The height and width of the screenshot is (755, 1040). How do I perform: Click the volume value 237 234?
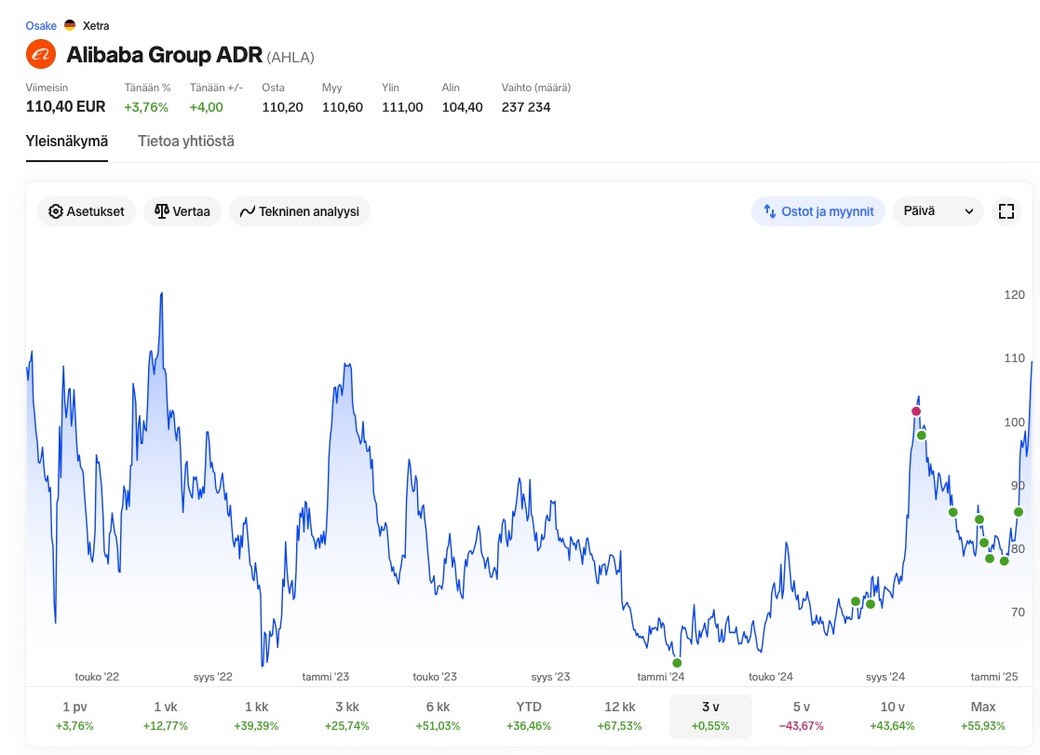pos(526,107)
